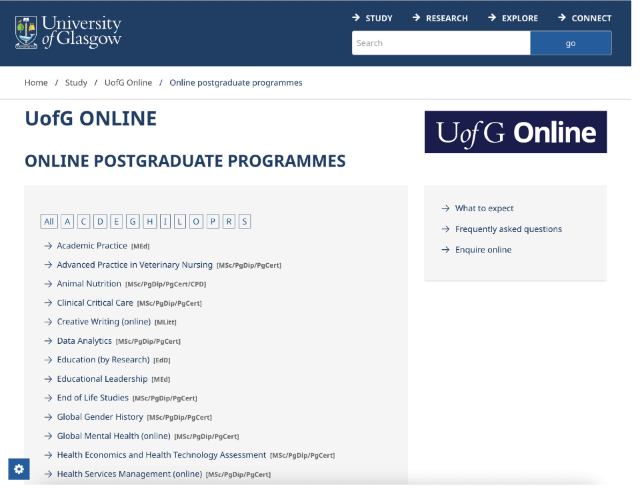
Task: Filter programmes by letter I
Action: (x=165, y=222)
